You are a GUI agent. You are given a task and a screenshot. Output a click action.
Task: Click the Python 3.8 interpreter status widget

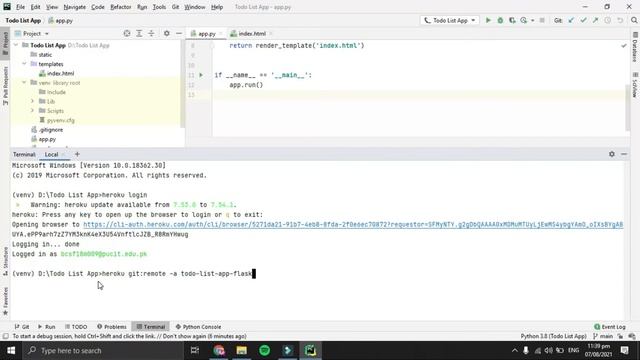(x=553, y=336)
